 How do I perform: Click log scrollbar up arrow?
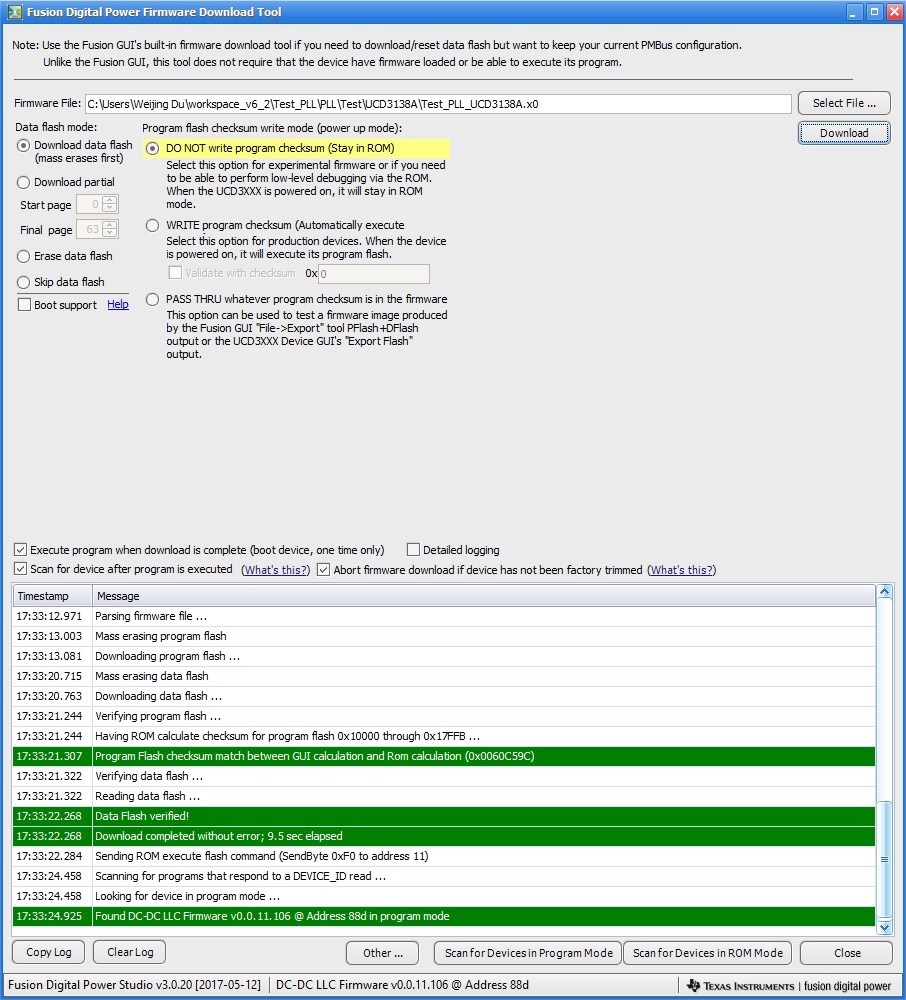(x=884, y=592)
